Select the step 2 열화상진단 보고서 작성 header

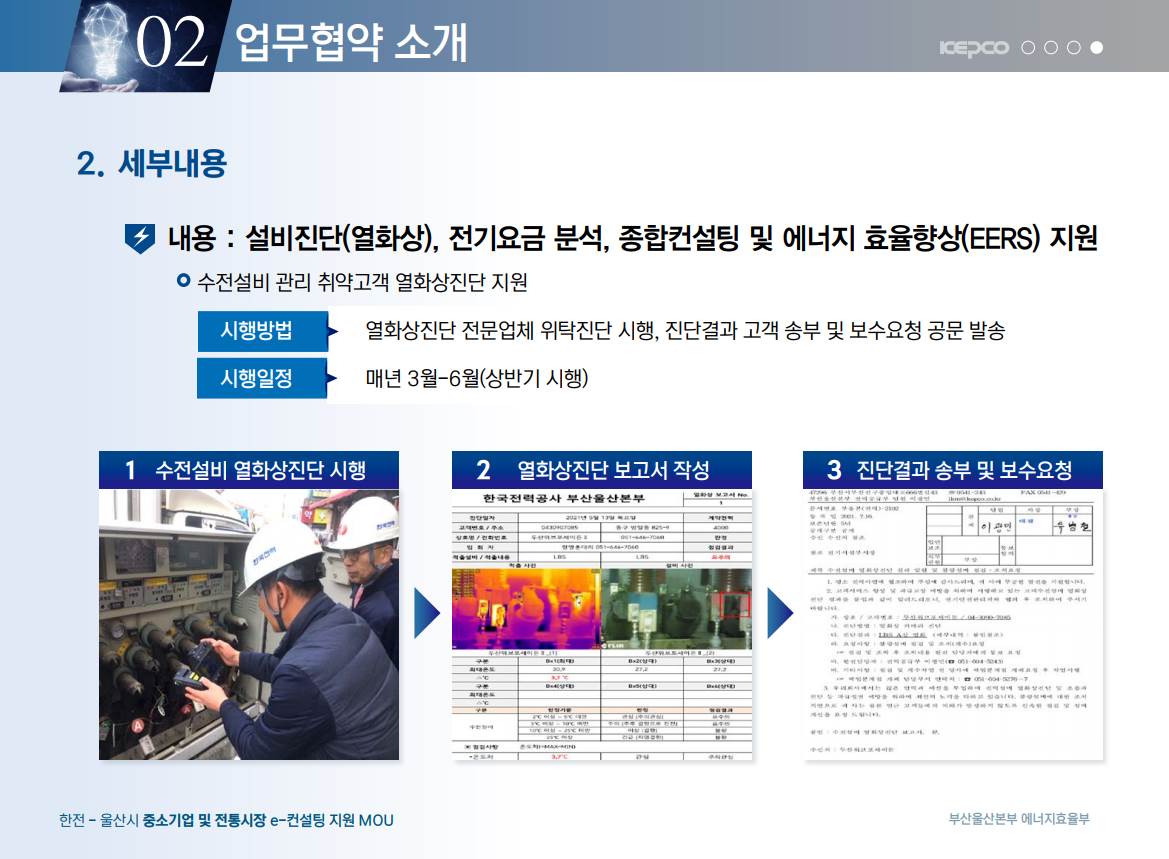point(601,470)
